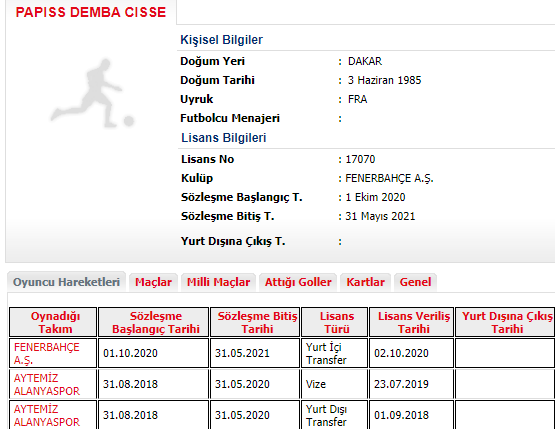The width and height of the screenshot is (555, 429).
Task: Click the Kişisel Bilgiler section heading
Action: point(222,40)
